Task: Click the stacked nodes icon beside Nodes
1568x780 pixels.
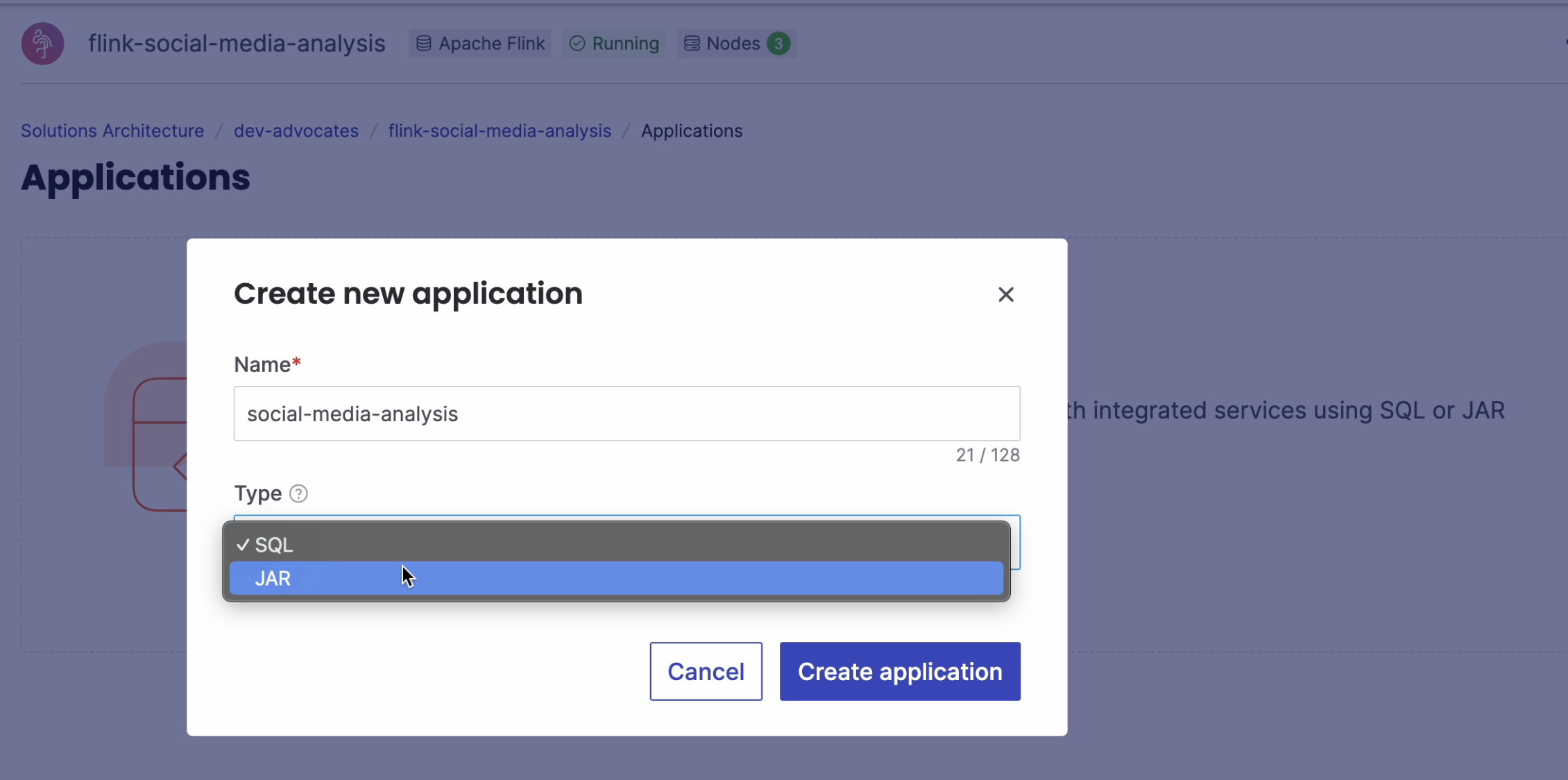Action: point(691,43)
